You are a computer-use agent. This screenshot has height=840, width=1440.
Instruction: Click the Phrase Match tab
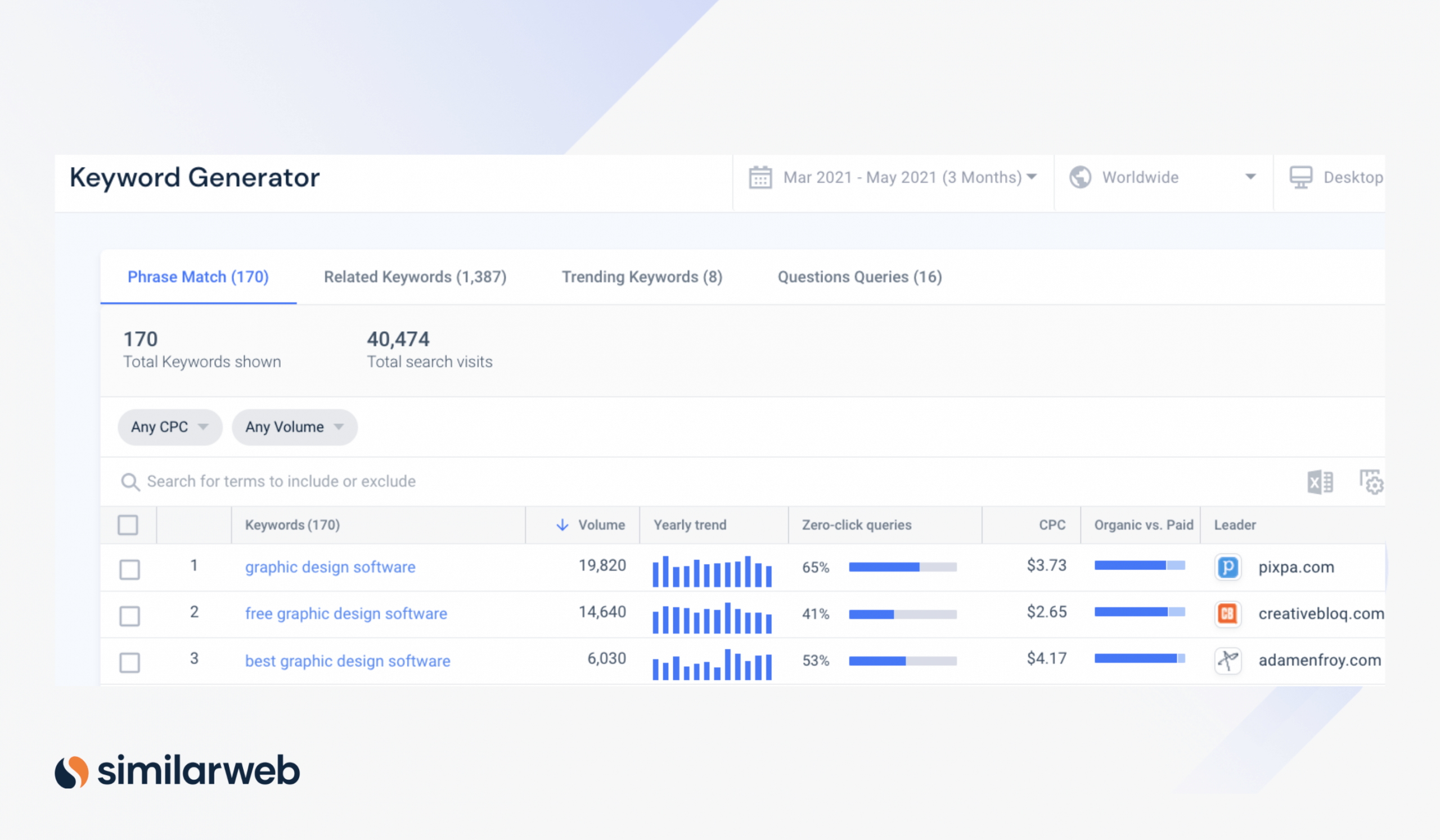(197, 277)
